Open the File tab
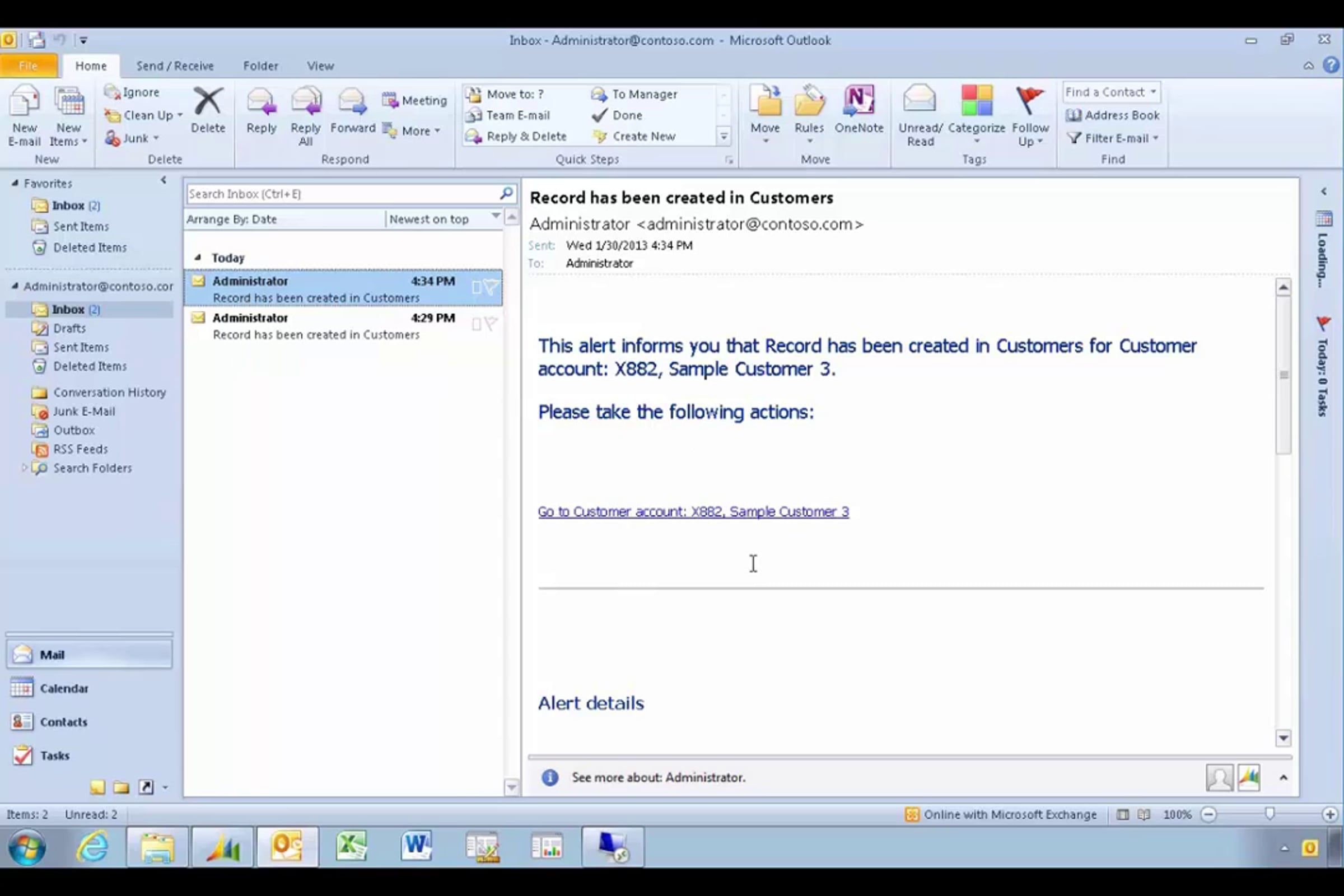Image resolution: width=1344 pixels, height=896 pixels. point(28,66)
